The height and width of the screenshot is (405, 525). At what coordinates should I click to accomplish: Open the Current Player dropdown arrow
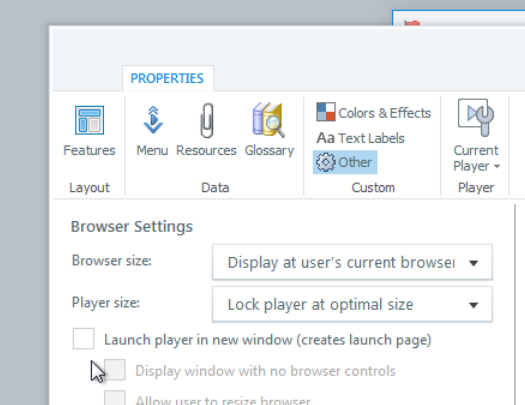pos(497,166)
